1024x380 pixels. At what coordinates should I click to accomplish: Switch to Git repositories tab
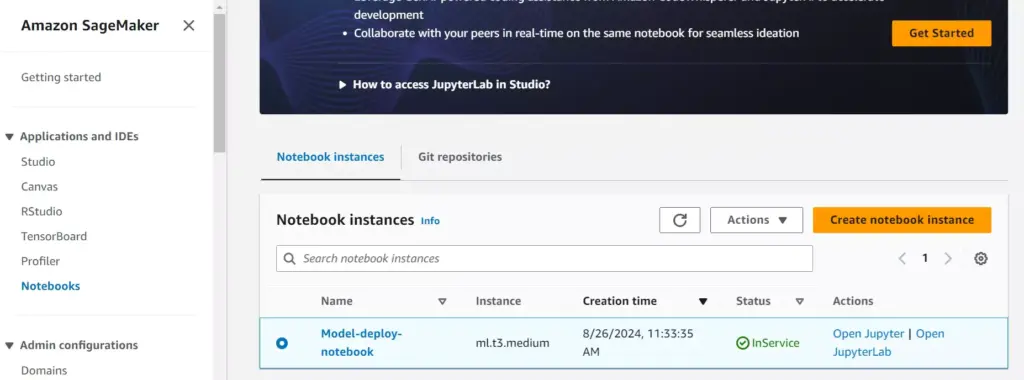(460, 157)
